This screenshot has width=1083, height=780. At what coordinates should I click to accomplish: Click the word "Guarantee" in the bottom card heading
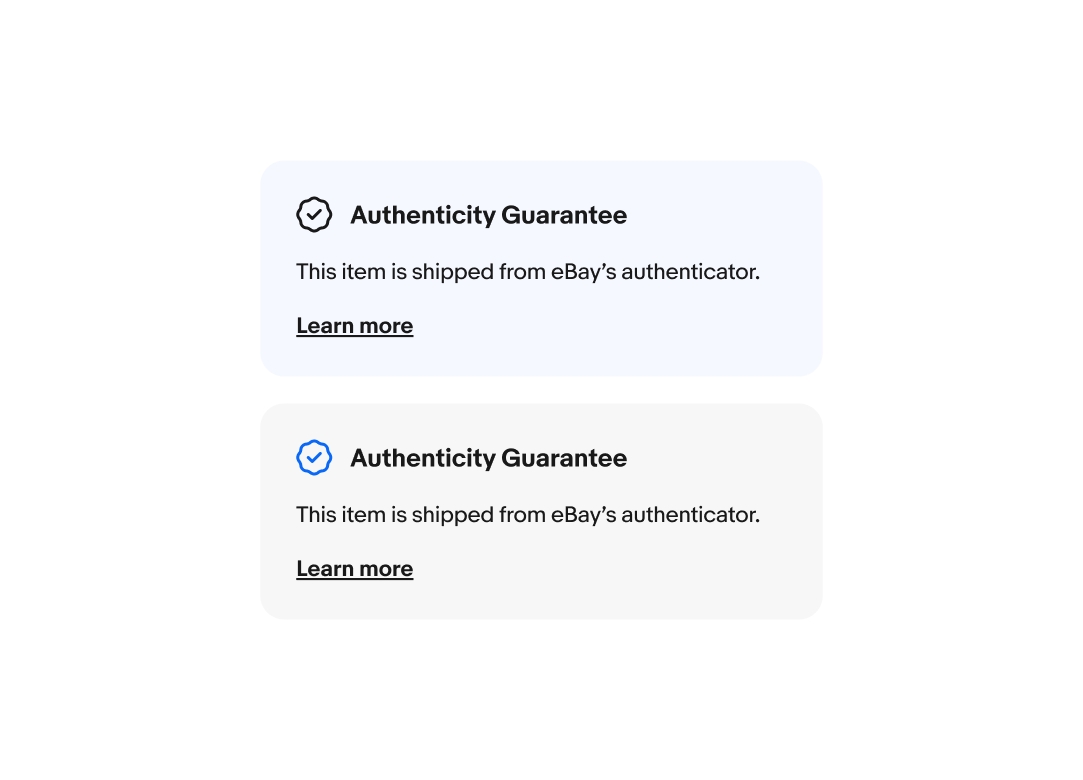[x=564, y=458]
